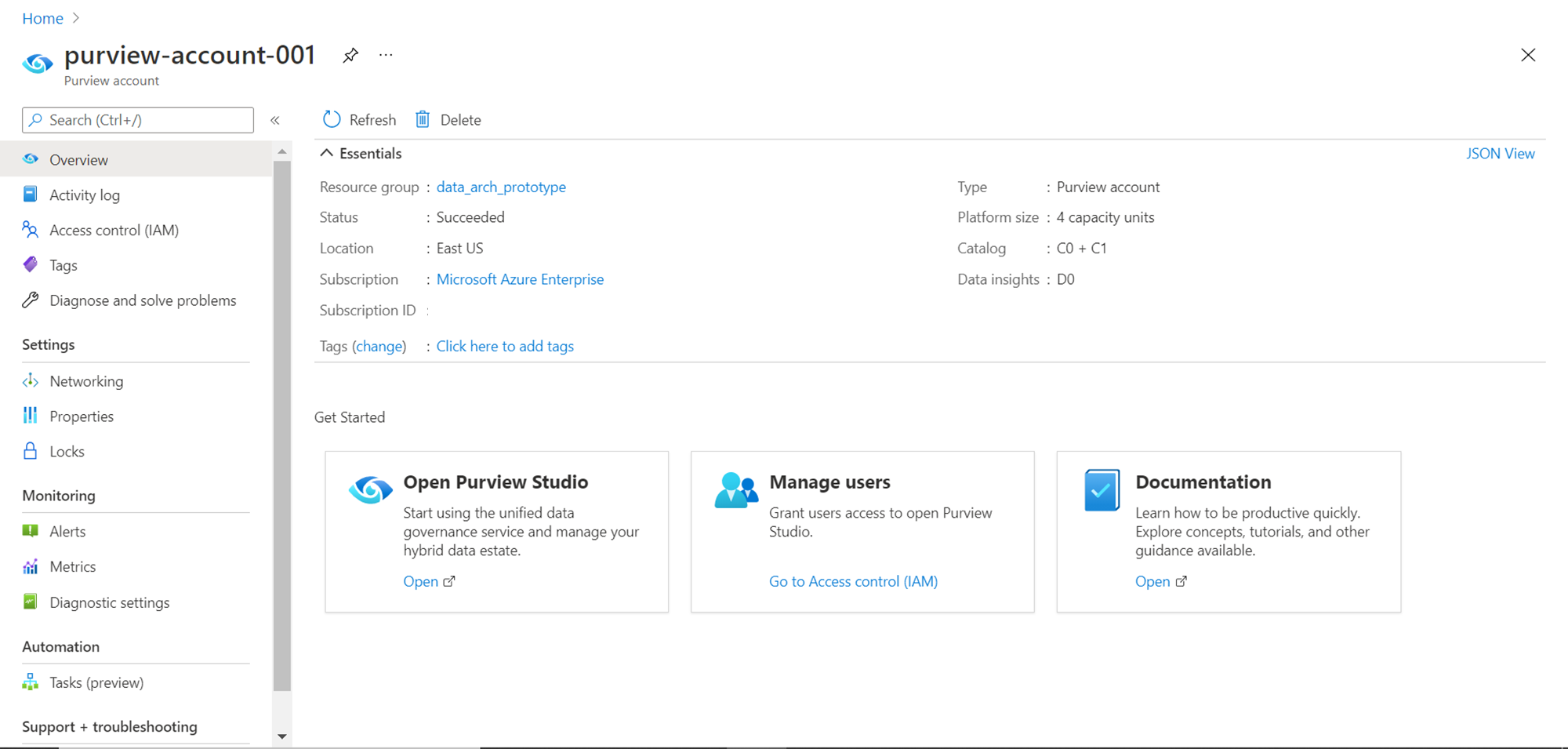Click the JSON View link

[x=1500, y=154]
